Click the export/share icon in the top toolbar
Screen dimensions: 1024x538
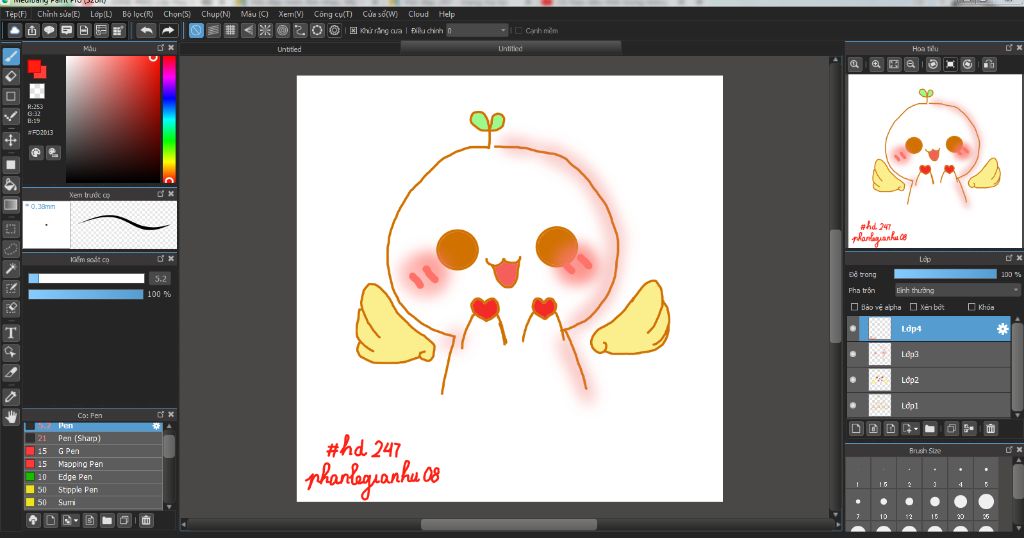point(32,30)
